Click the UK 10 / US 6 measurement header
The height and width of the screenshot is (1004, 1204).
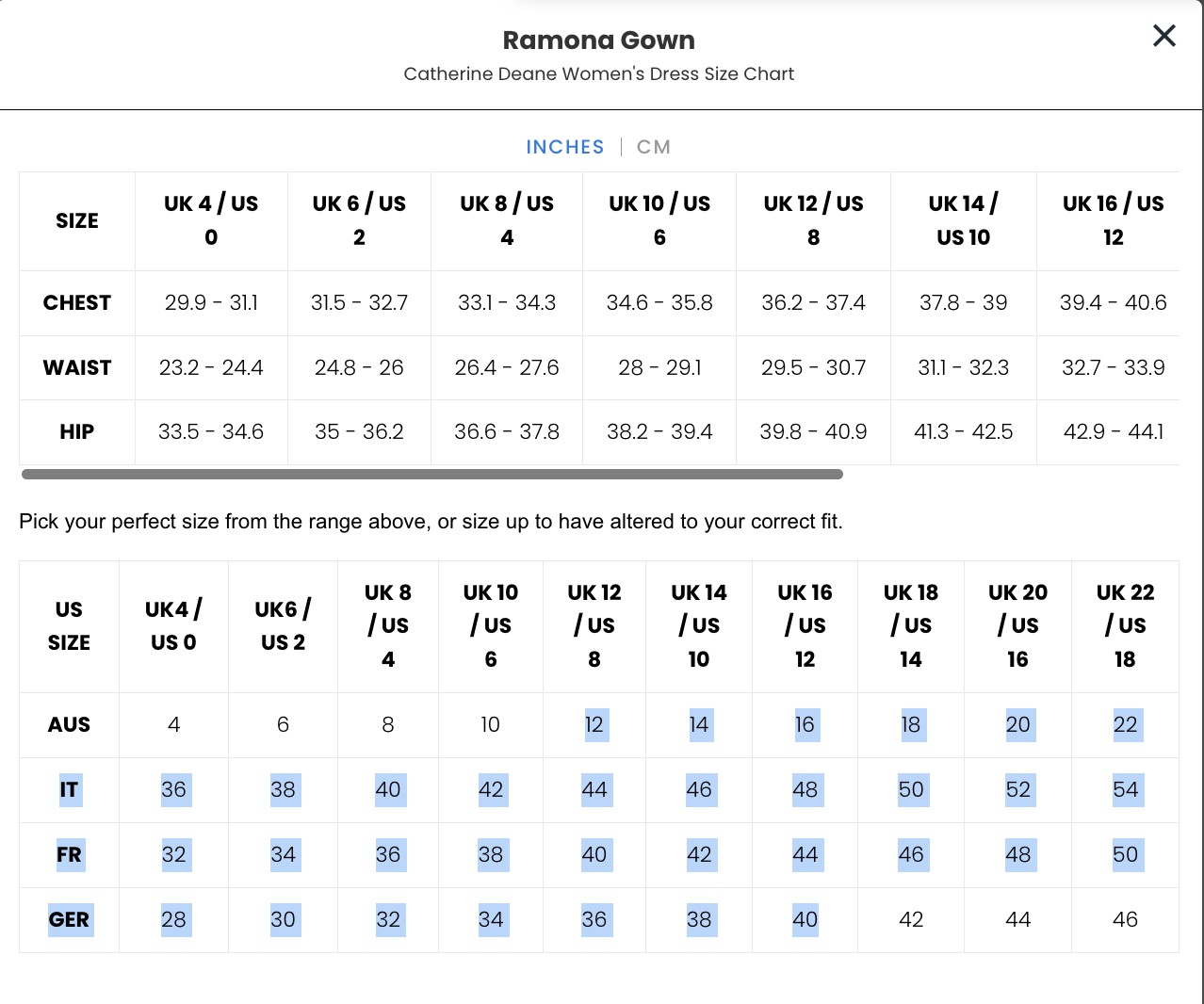[659, 220]
